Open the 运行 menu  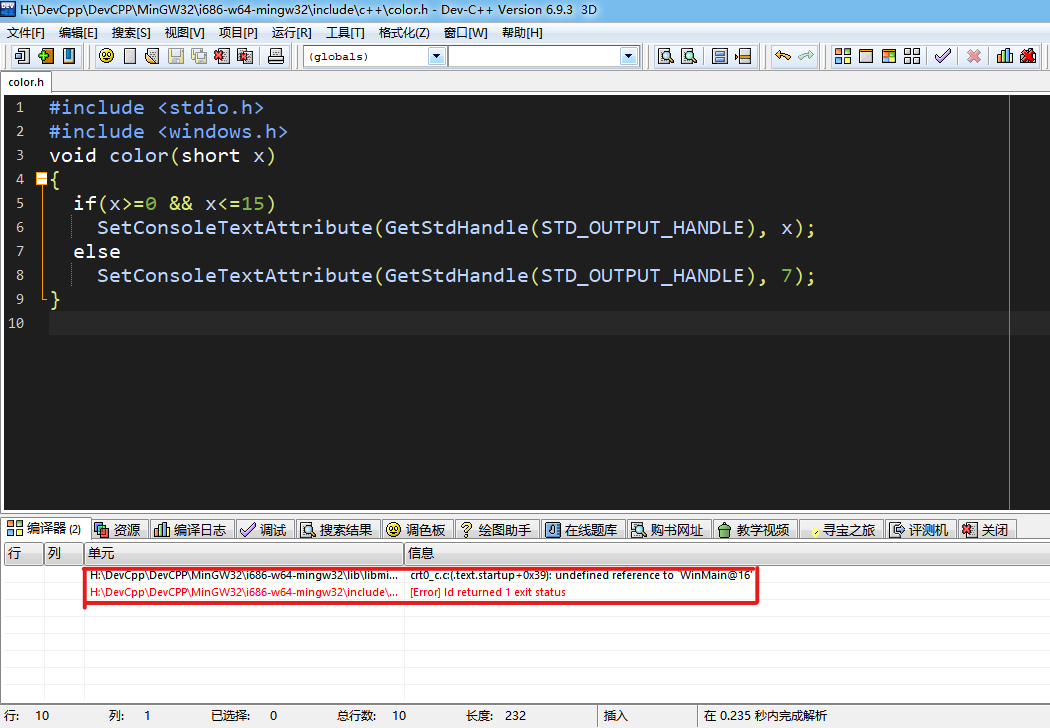(290, 32)
